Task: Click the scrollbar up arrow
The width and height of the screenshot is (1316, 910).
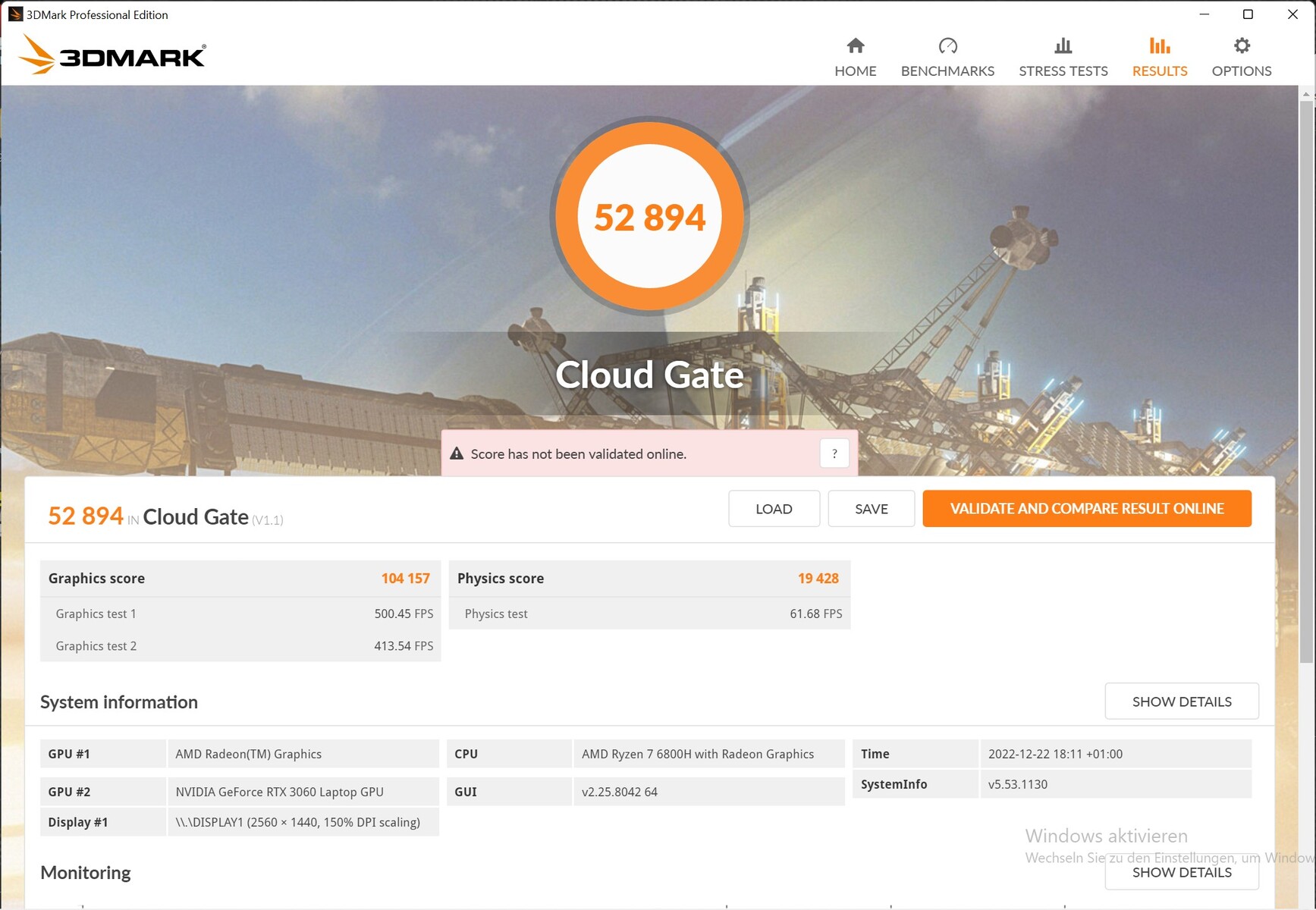Action: pyautogui.click(x=1307, y=94)
